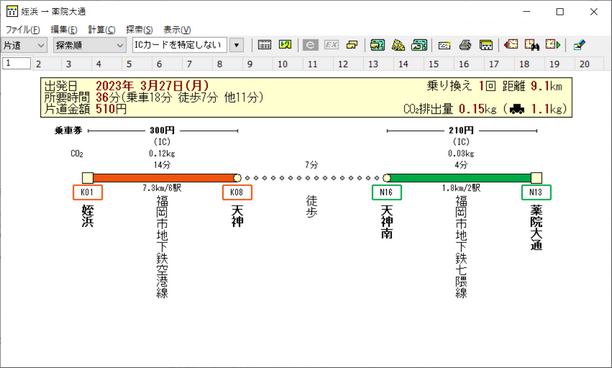Click the previous-train clock icon with red arrow

tap(511, 45)
